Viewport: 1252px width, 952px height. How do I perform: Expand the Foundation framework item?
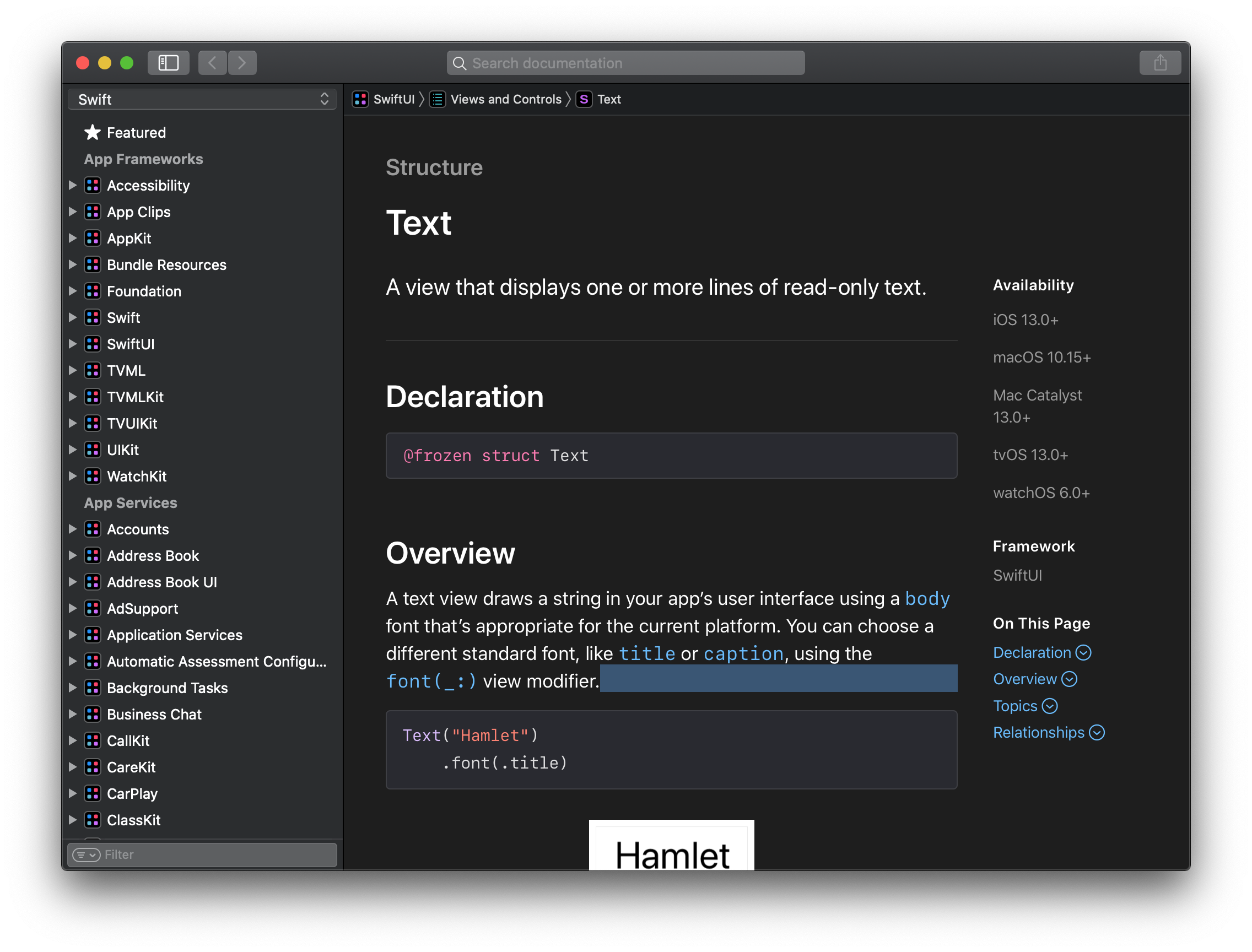click(73, 291)
